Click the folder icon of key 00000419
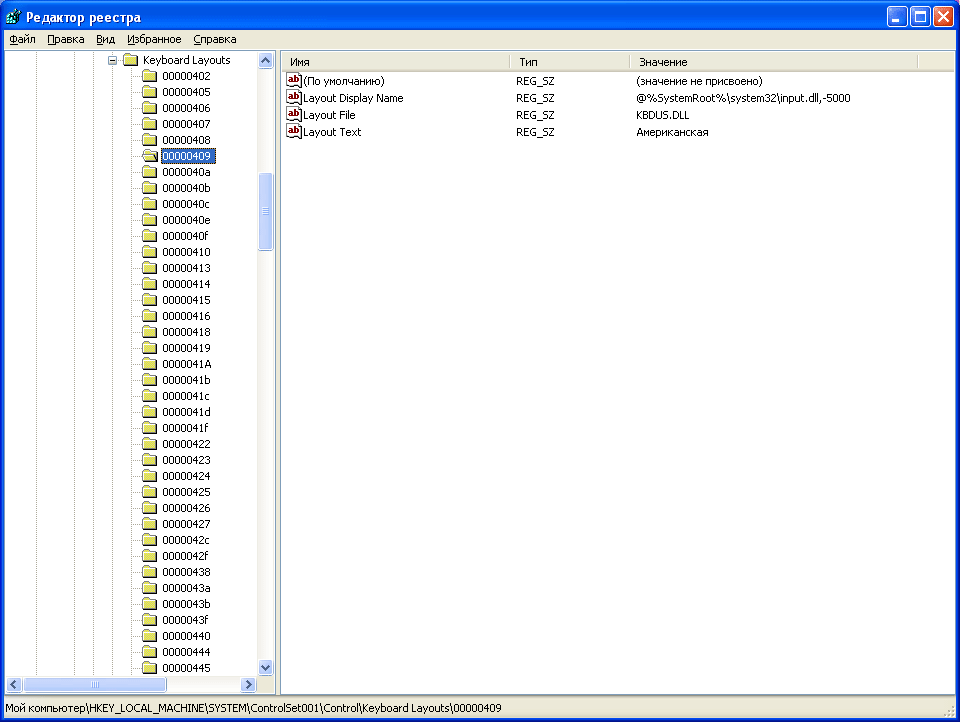The image size is (960, 722). click(149, 348)
